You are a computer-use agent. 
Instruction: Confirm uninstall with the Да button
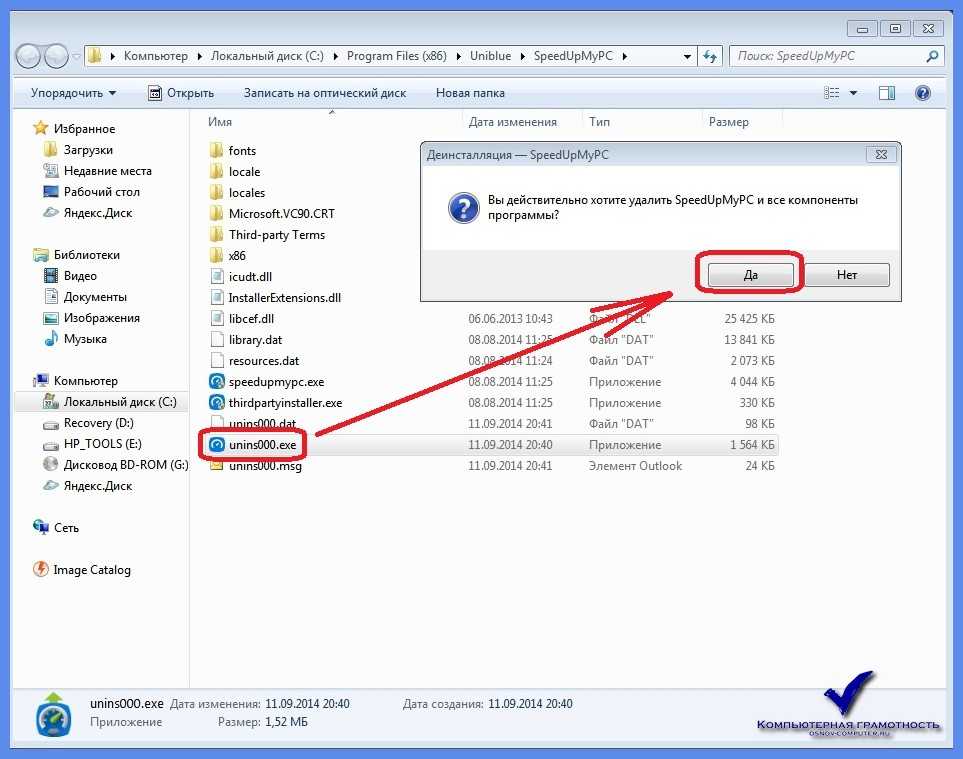tap(751, 274)
